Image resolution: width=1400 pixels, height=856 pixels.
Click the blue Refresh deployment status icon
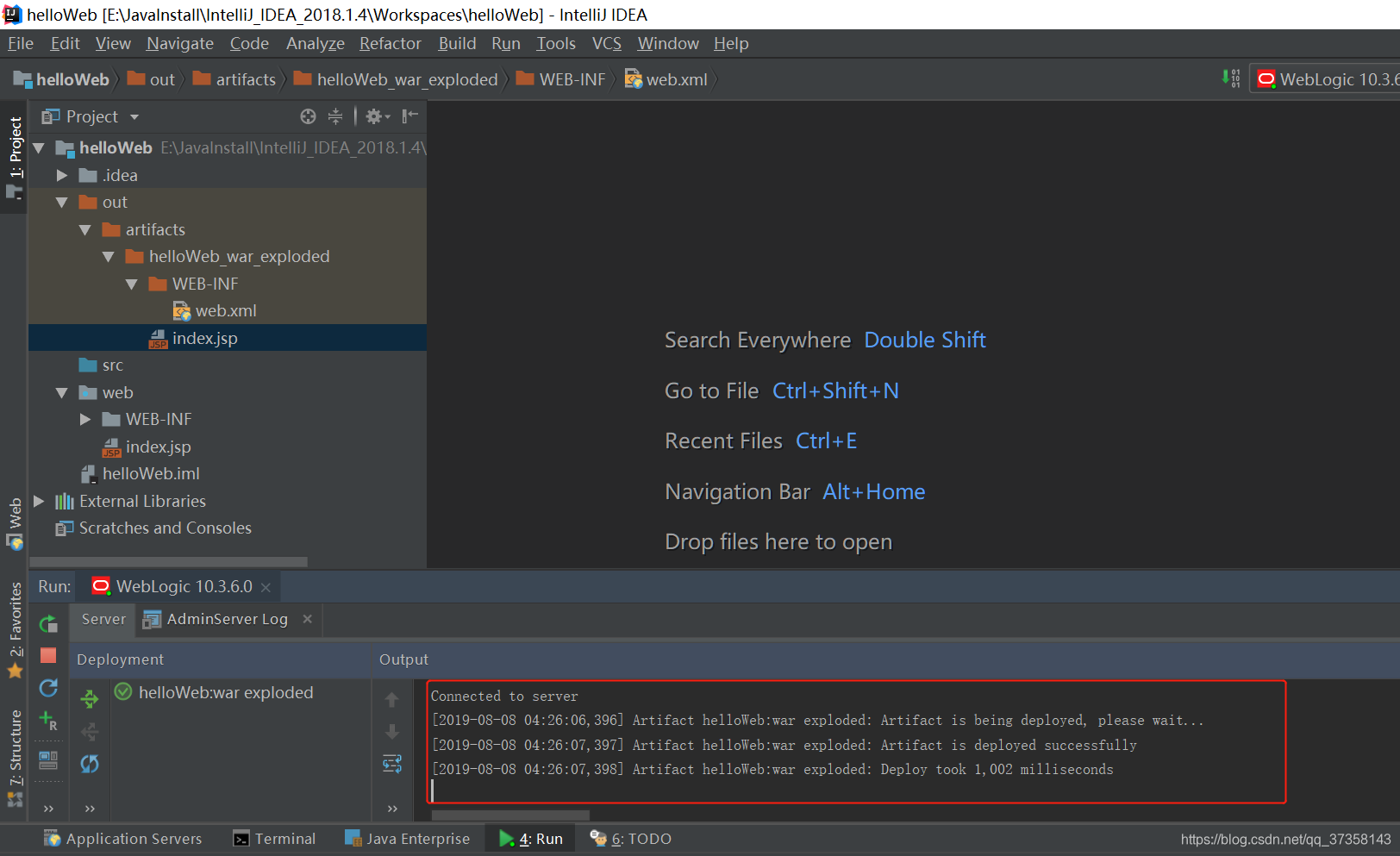(x=90, y=764)
